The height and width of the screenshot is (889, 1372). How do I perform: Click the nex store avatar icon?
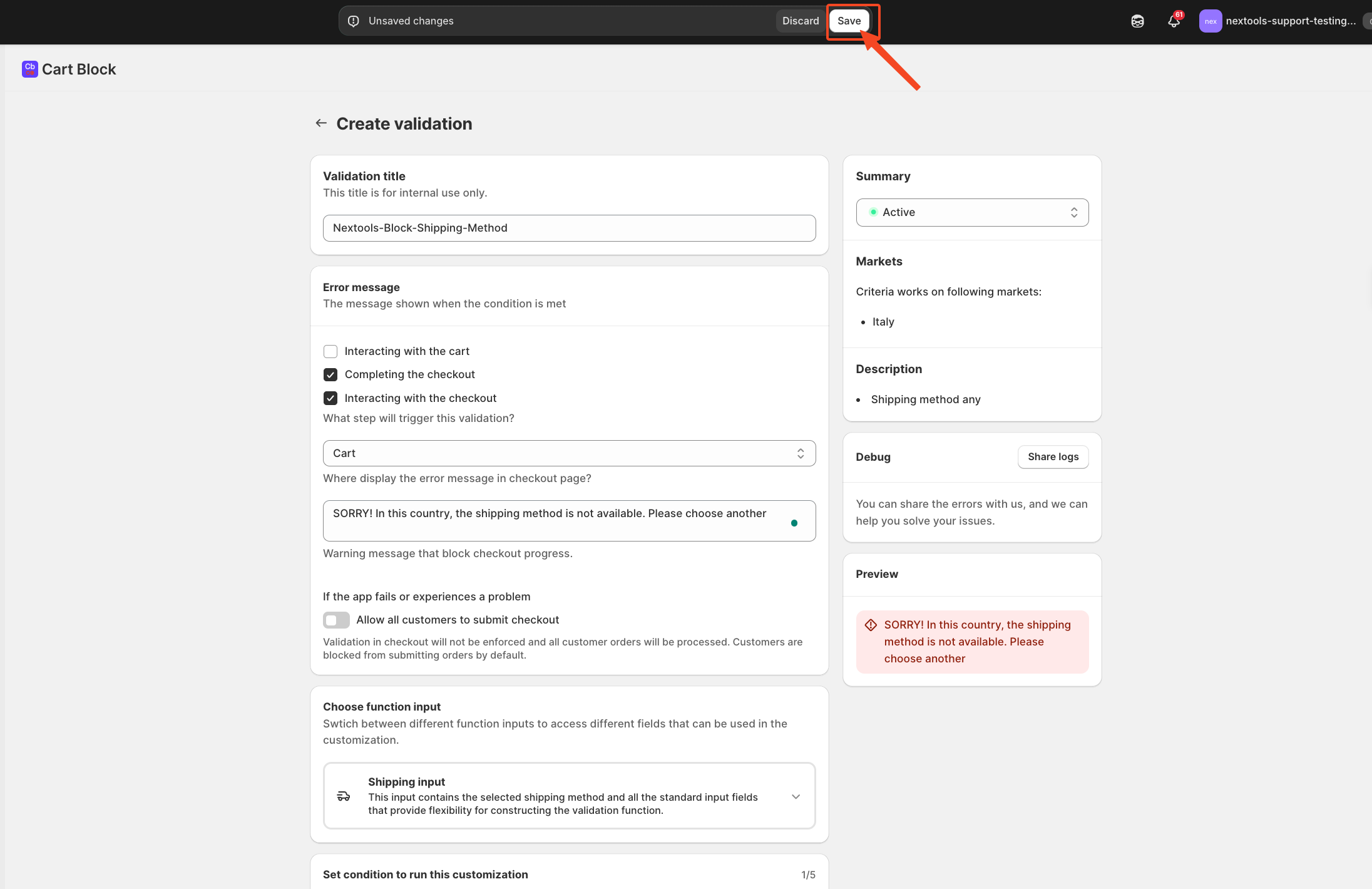[1210, 21]
